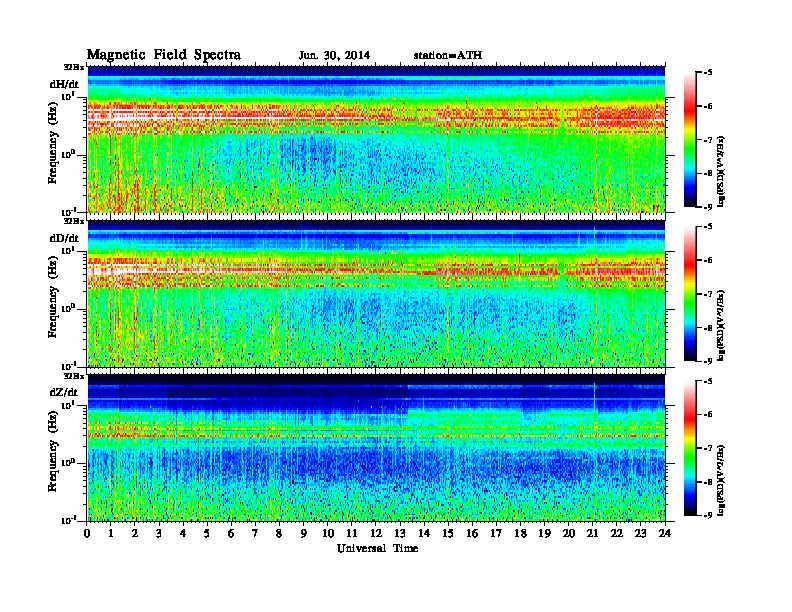
Task: Click the "32Hz" label above the dZ/dt panel
Action: point(74,376)
